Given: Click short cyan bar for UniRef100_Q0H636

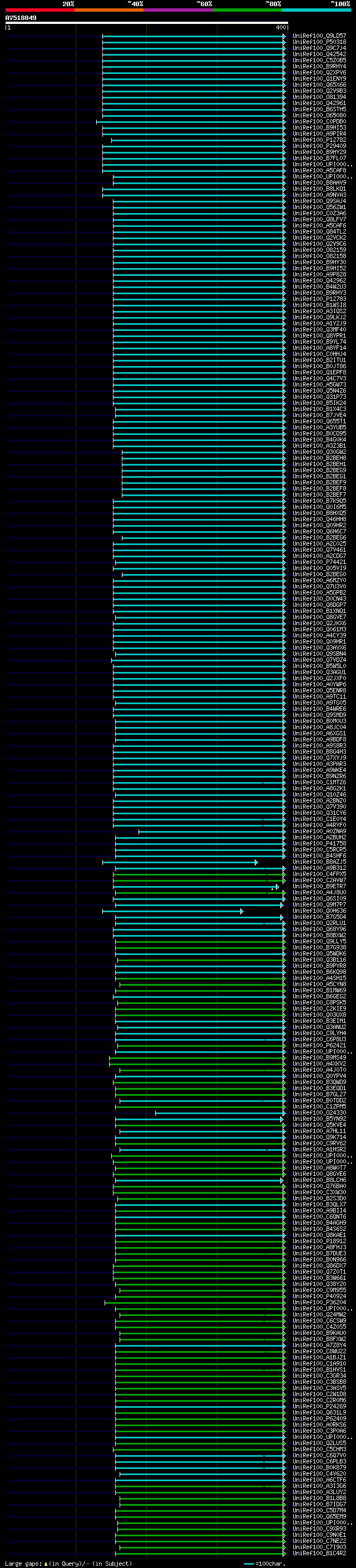Looking at the screenshot, I should pos(173,911).
